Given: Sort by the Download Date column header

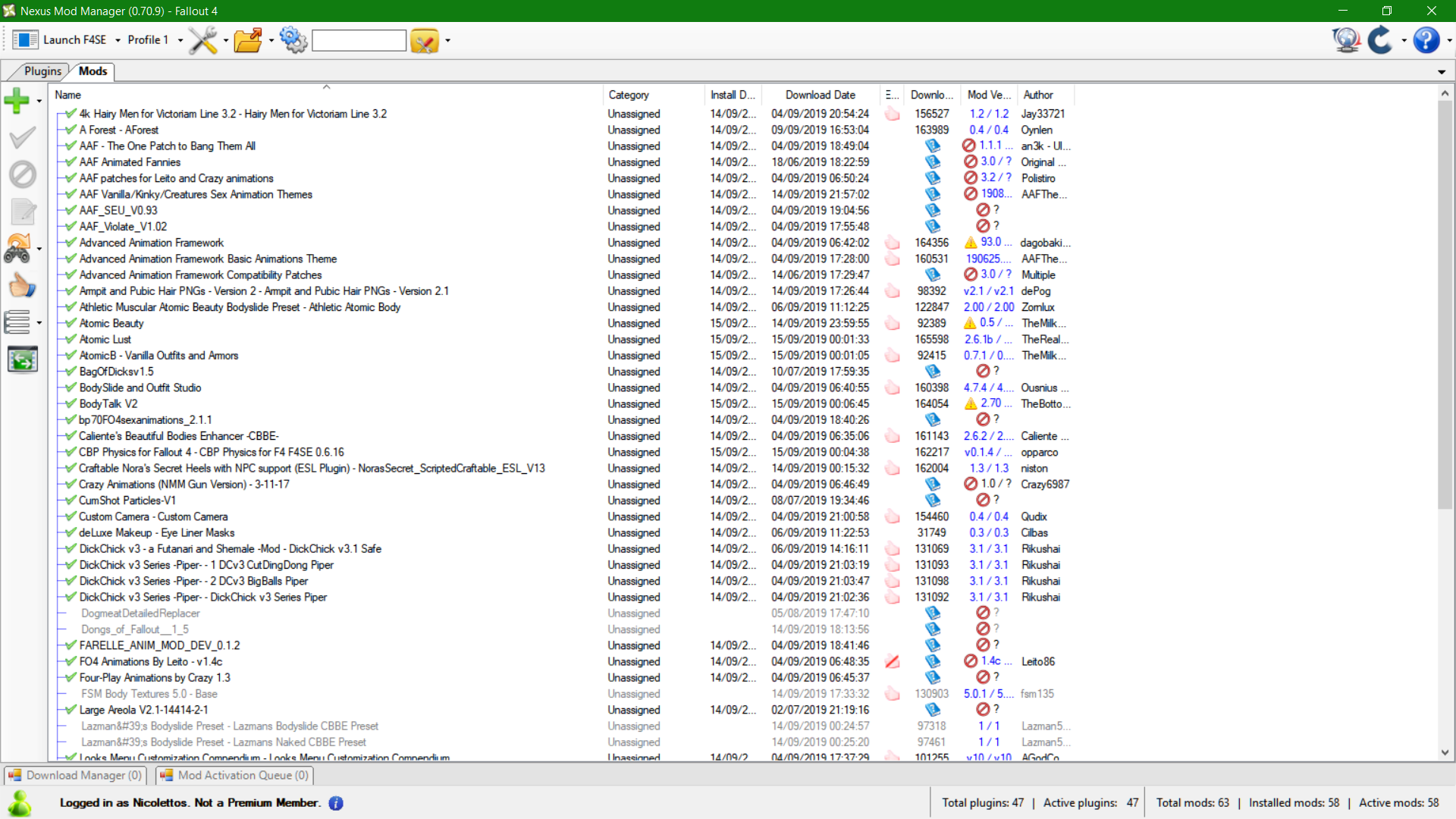Looking at the screenshot, I should click(x=821, y=95).
